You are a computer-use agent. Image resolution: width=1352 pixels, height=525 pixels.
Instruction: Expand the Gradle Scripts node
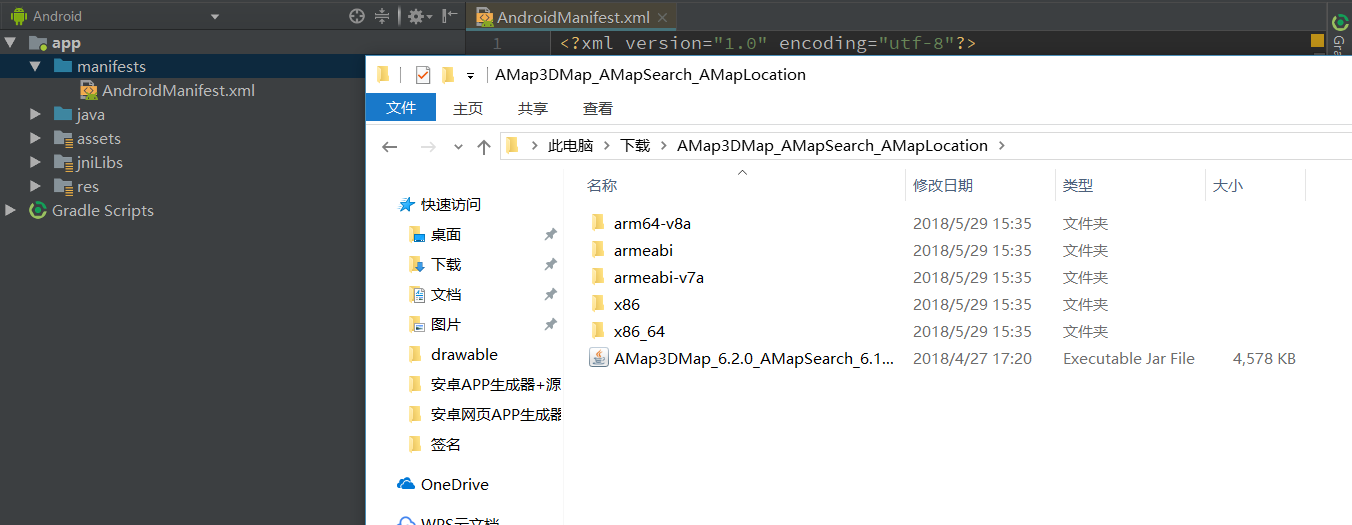[x=10, y=210]
